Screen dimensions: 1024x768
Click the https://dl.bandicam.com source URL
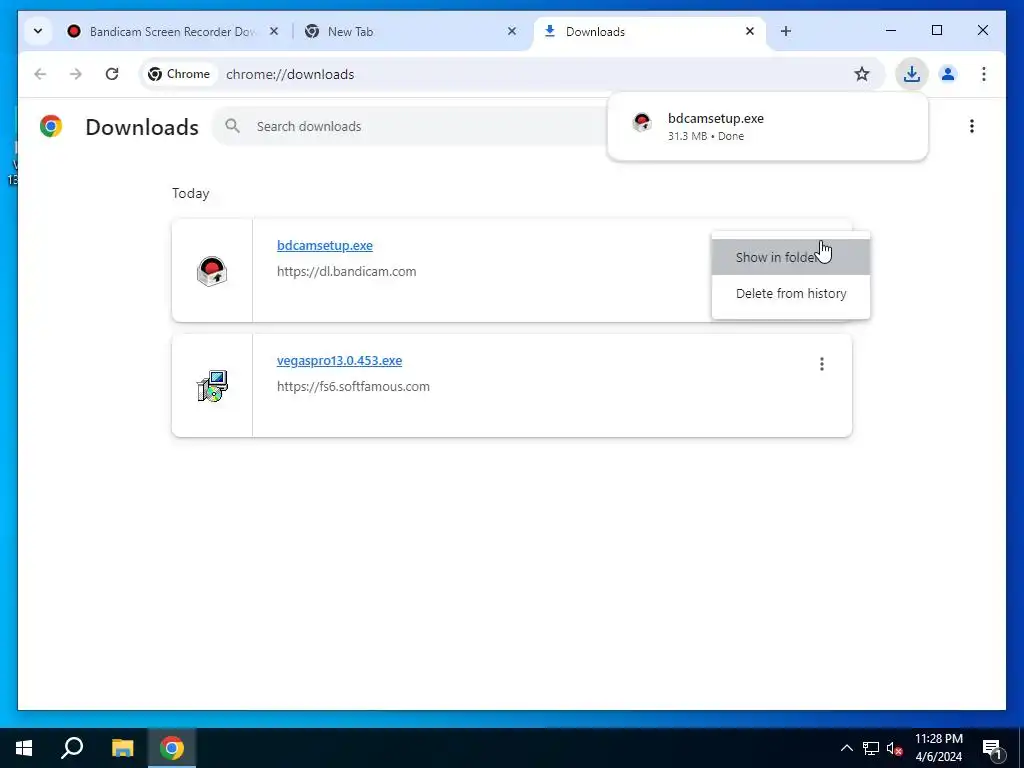pos(346,272)
